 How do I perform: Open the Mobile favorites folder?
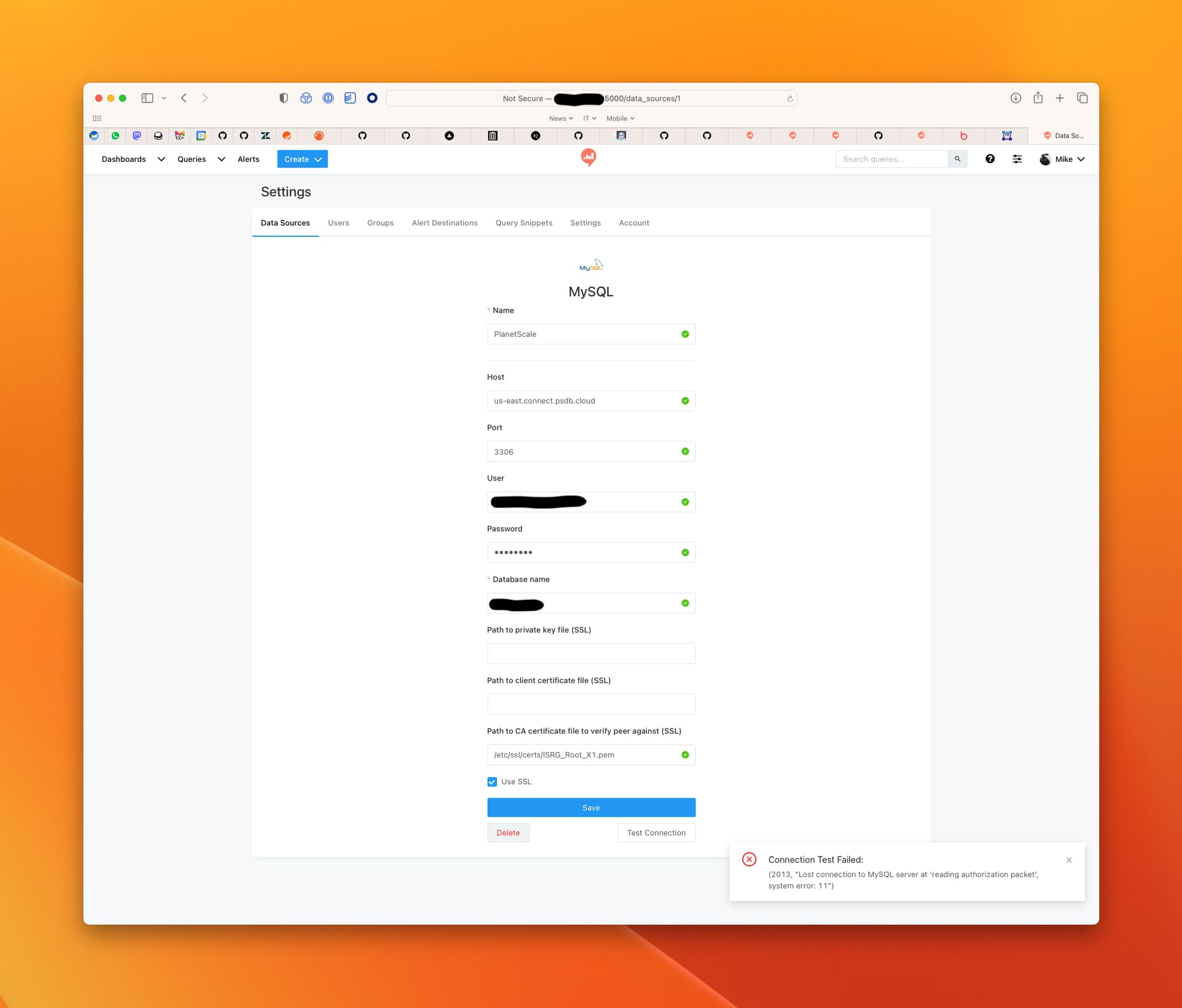click(620, 119)
